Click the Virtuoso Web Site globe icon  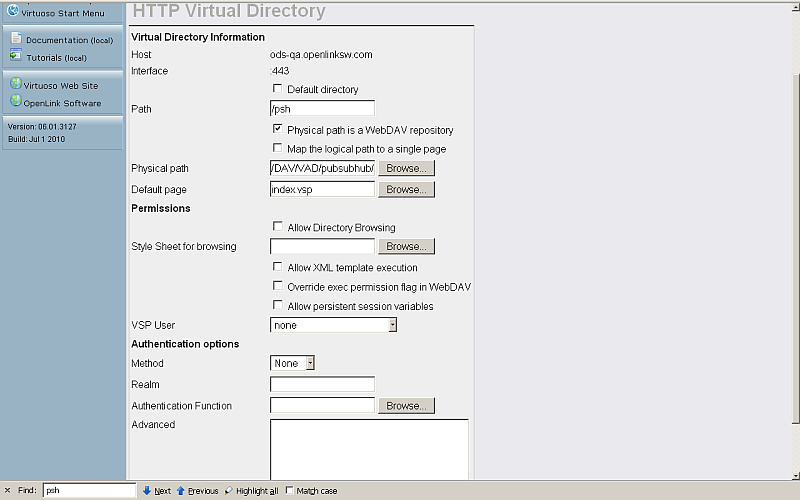tap(15, 85)
